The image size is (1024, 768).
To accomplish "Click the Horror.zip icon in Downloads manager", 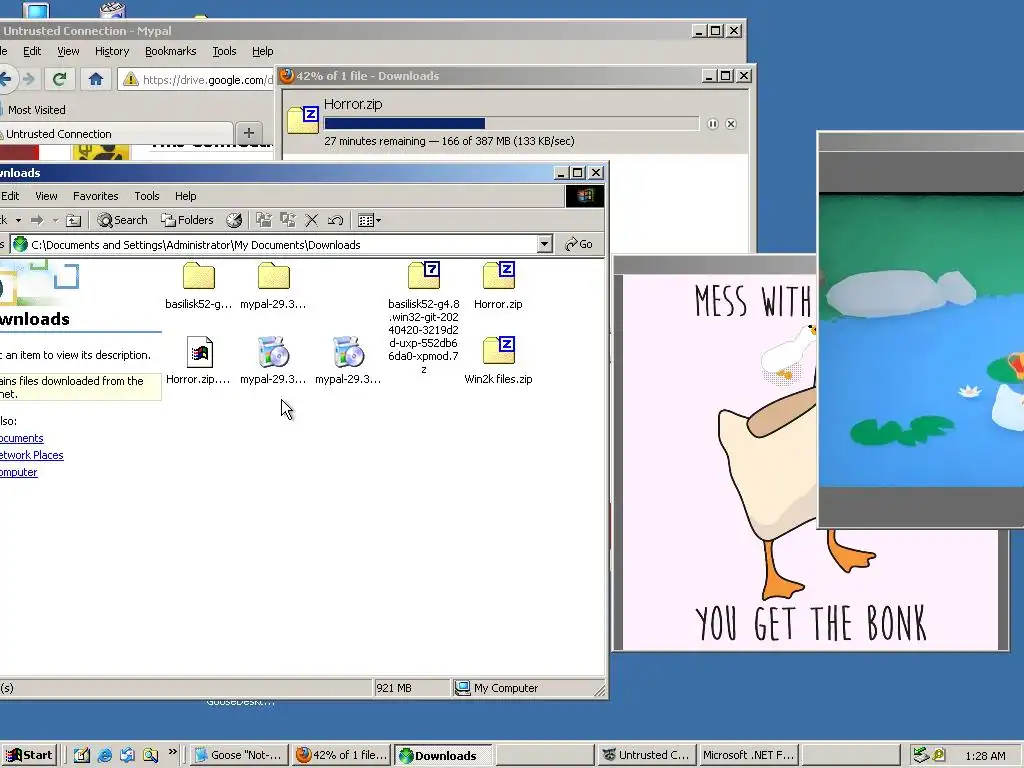I will 303,120.
